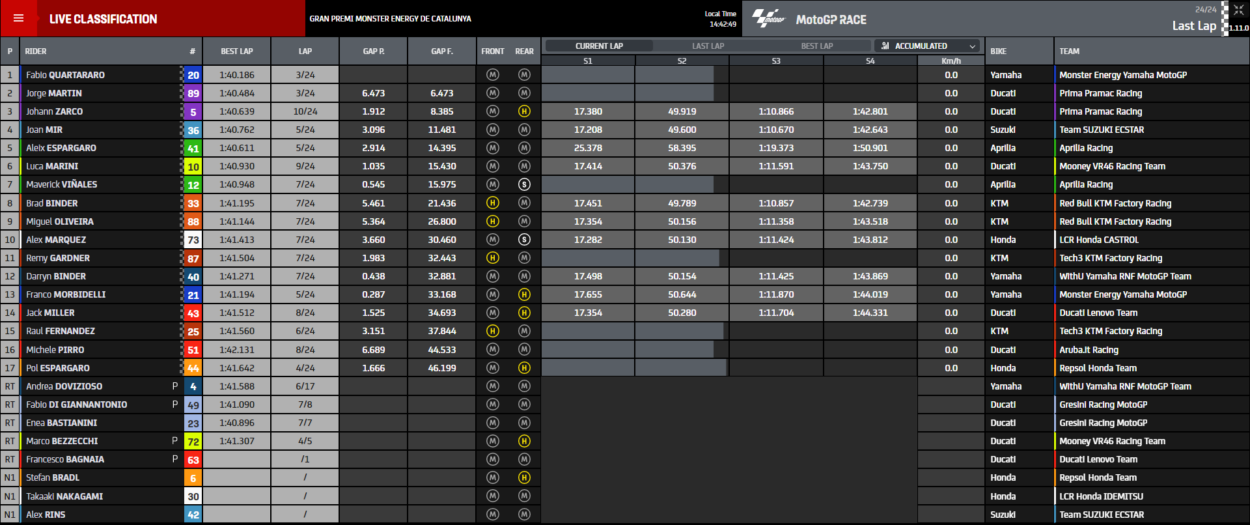The height and width of the screenshot is (525, 1250).
Task: Open the Accumulated sector mode dropdown
Action: [x=928, y=46]
